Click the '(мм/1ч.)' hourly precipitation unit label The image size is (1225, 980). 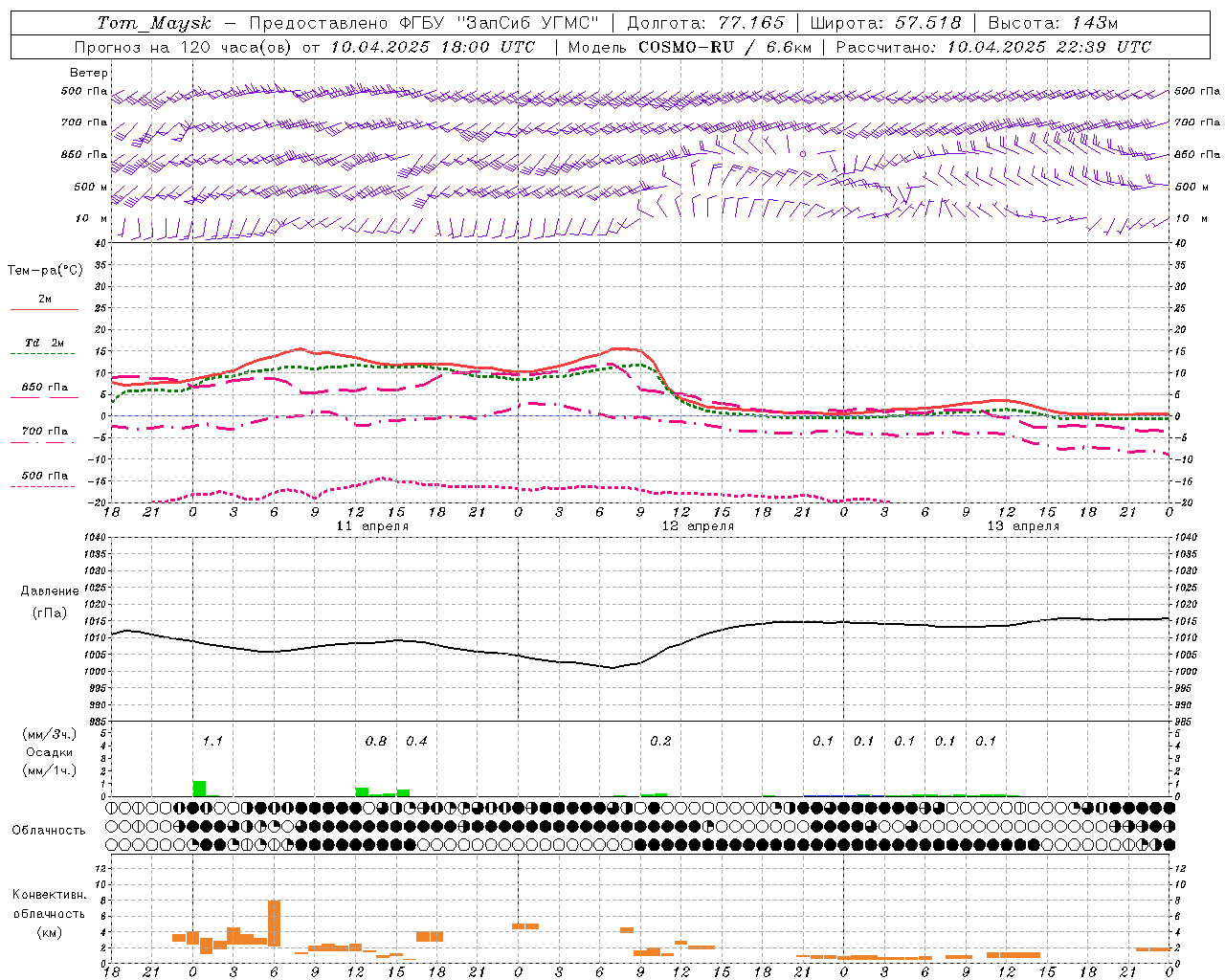point(50,770)
